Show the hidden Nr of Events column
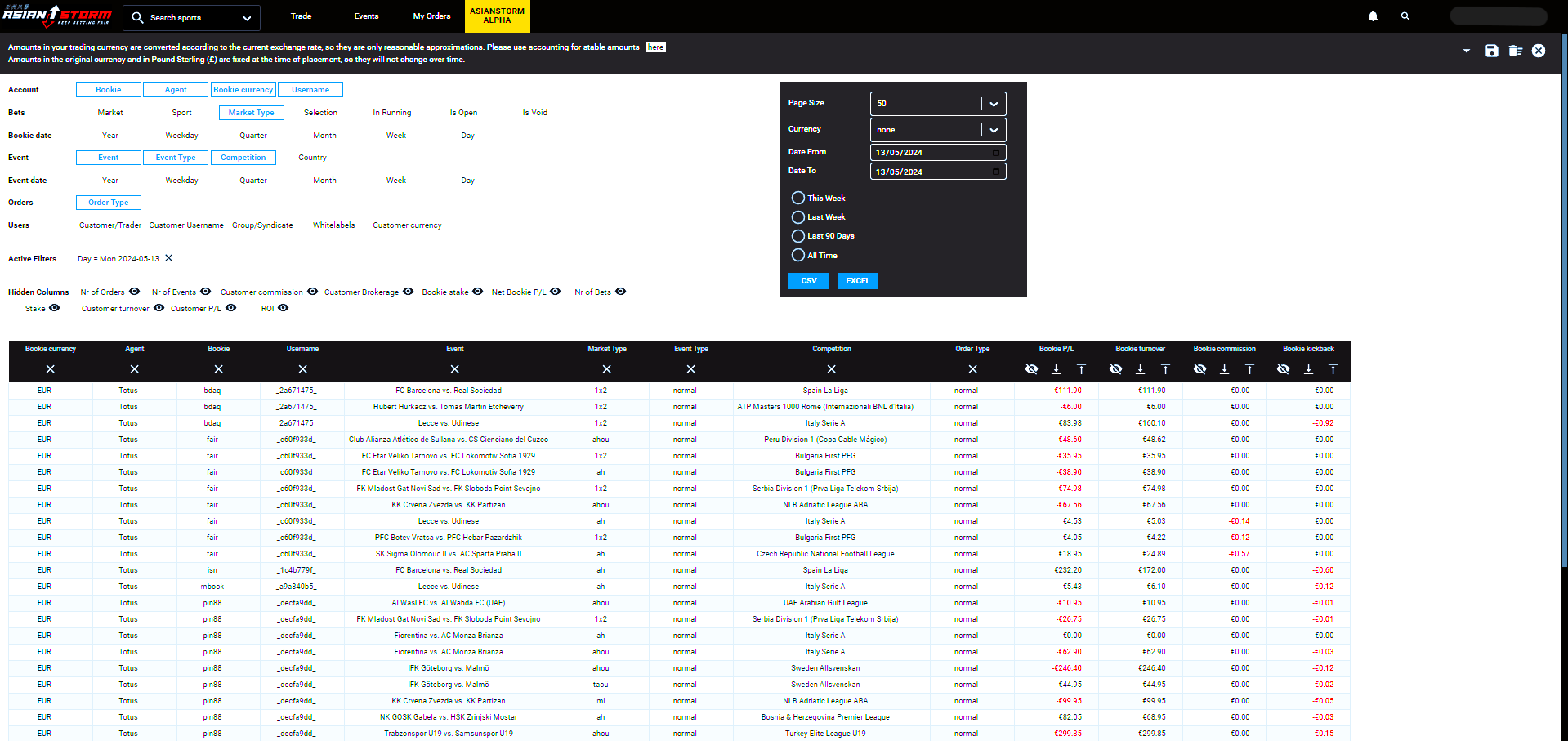Viewport: 1568px width, 741px height. click(206, 292)
